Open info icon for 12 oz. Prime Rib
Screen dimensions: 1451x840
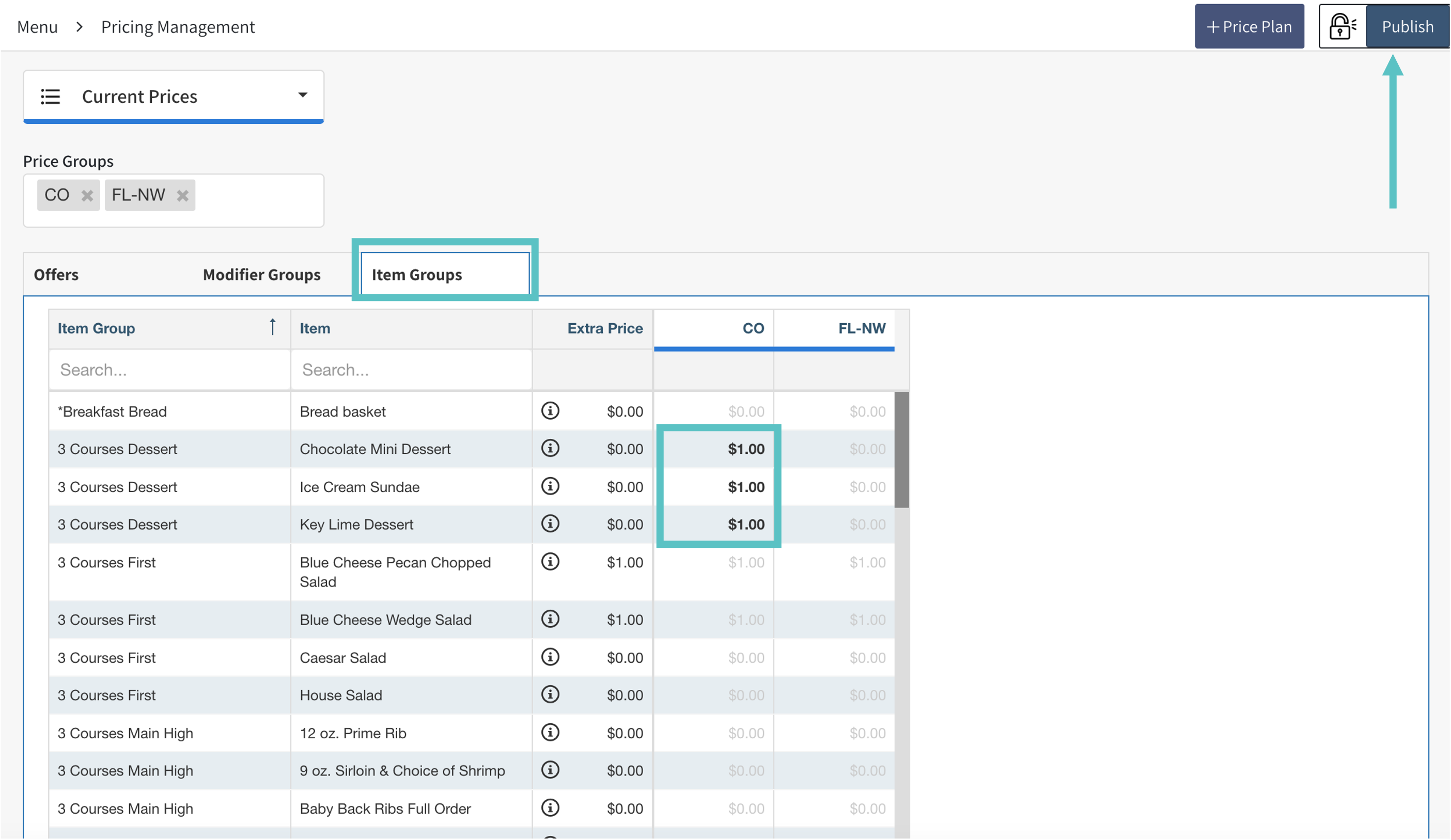(550, 733)
